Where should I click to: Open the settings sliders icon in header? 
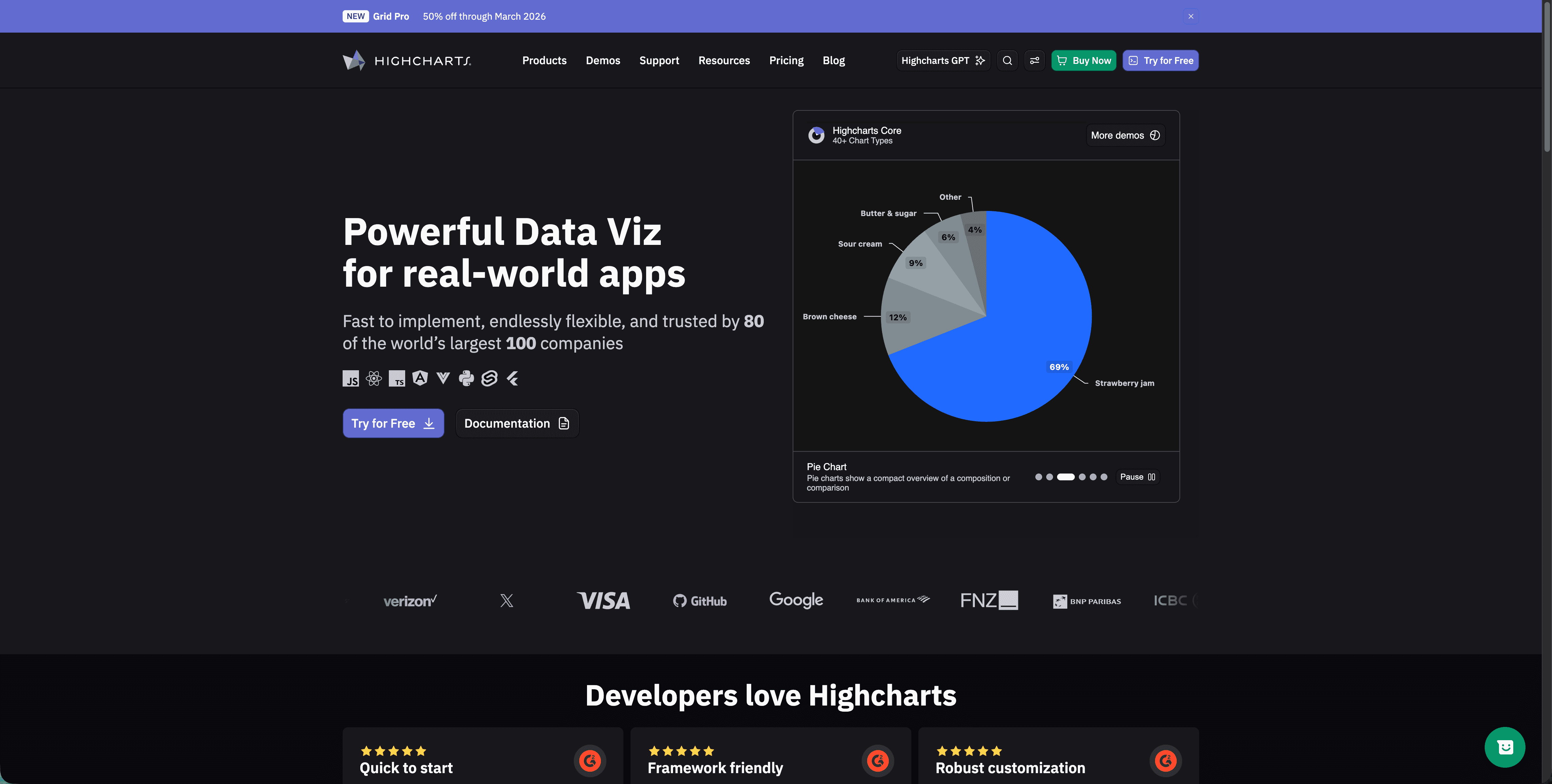[x=1034, y=60]
